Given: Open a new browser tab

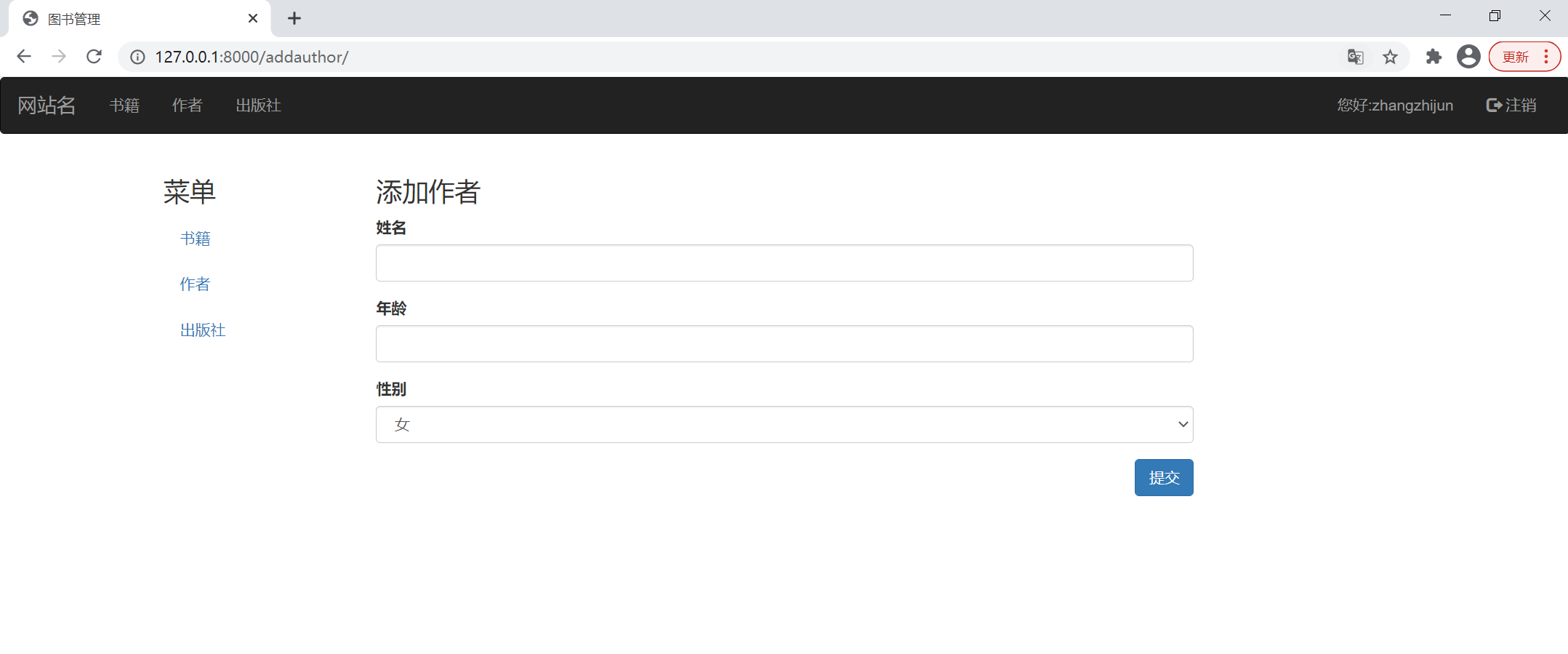Looking at the screenshot, I should [294, 18].
